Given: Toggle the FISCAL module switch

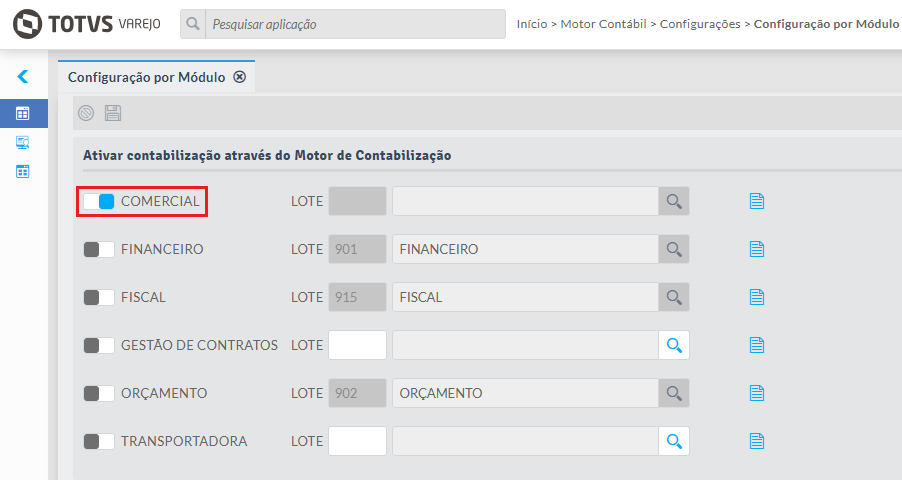Looking at the screenshot, I should pos(99,297).
